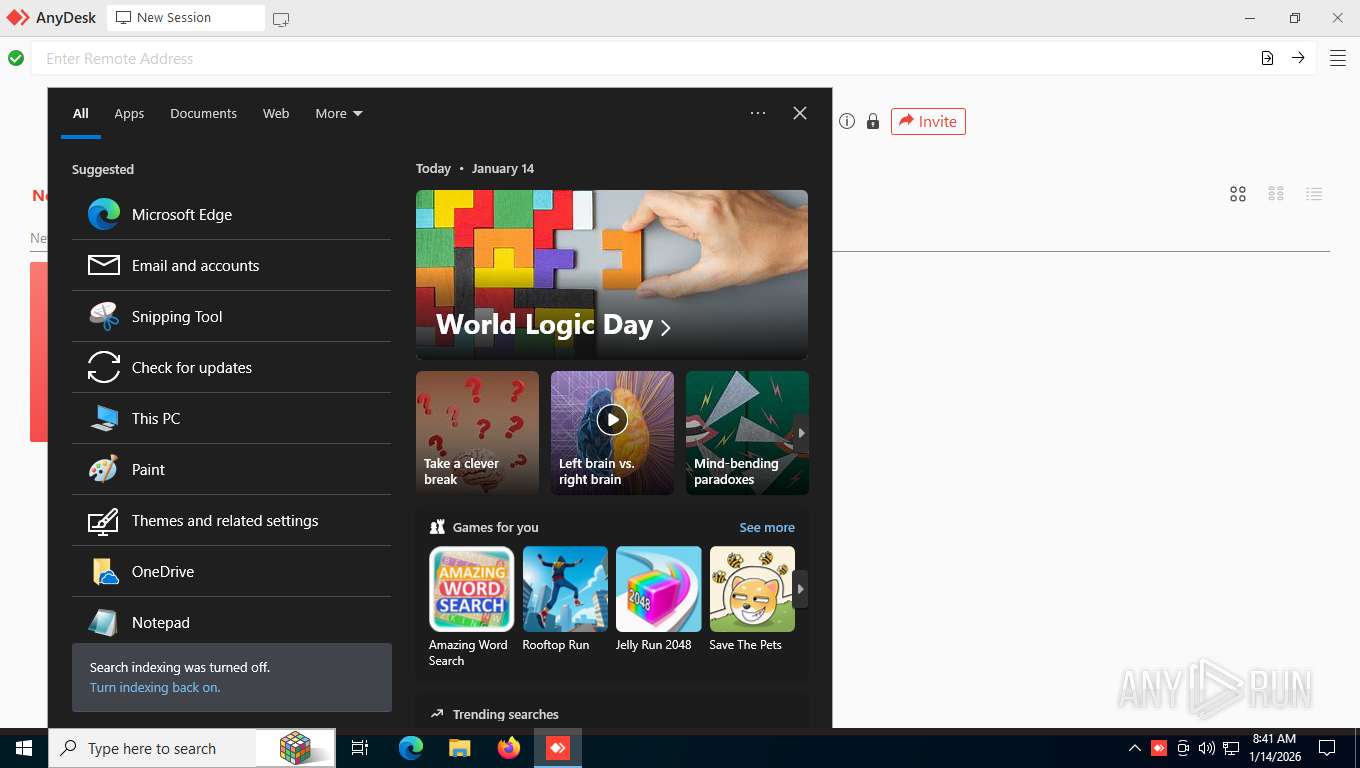
Task: Click Games for you heading
Action: pos(495,527)
